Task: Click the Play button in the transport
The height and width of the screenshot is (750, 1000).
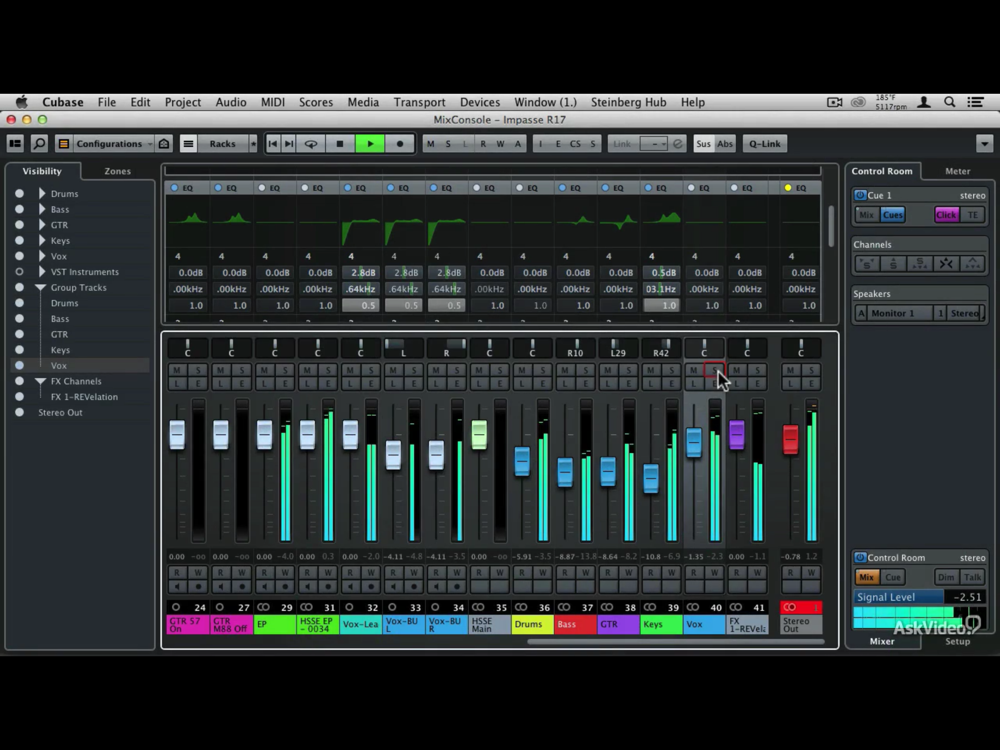Action: 370,143
